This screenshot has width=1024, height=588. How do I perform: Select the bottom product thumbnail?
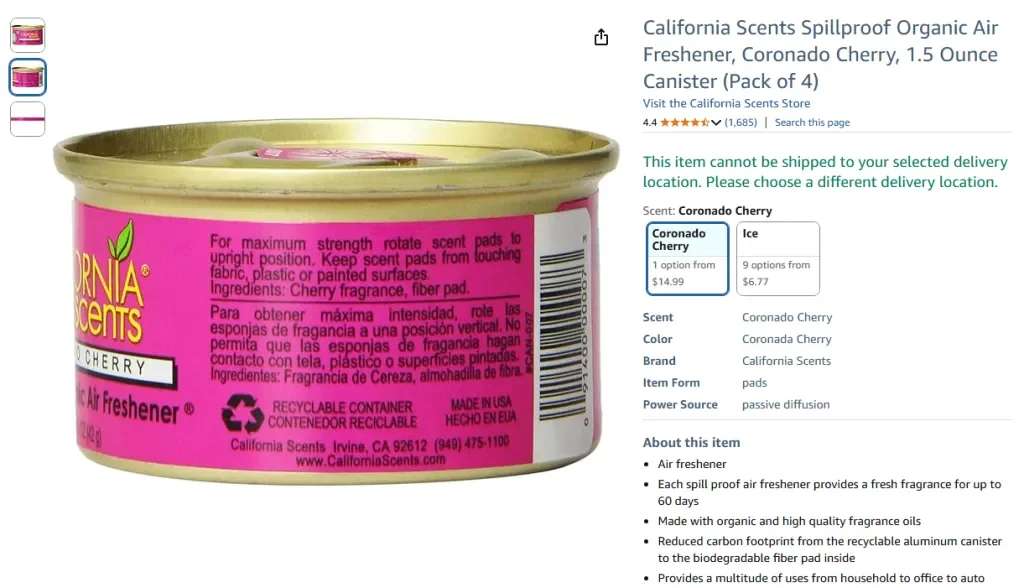click(27, 119)
